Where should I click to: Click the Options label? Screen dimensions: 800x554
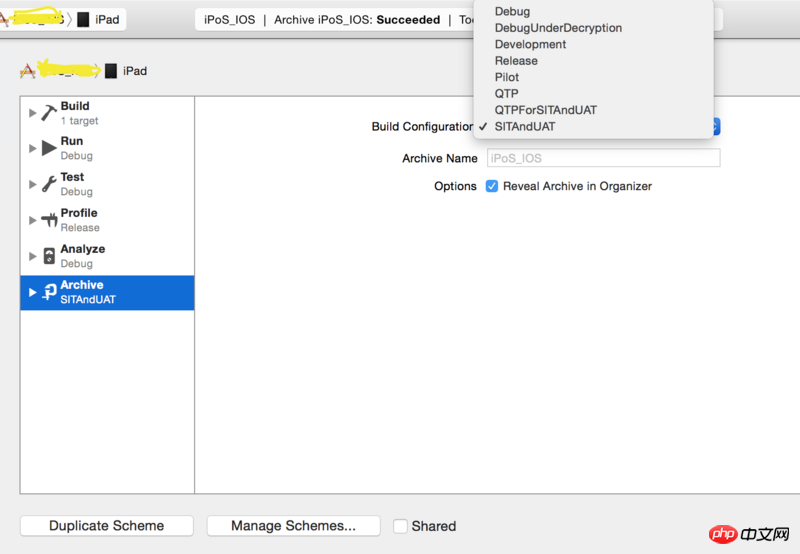[x=455, y=186]
